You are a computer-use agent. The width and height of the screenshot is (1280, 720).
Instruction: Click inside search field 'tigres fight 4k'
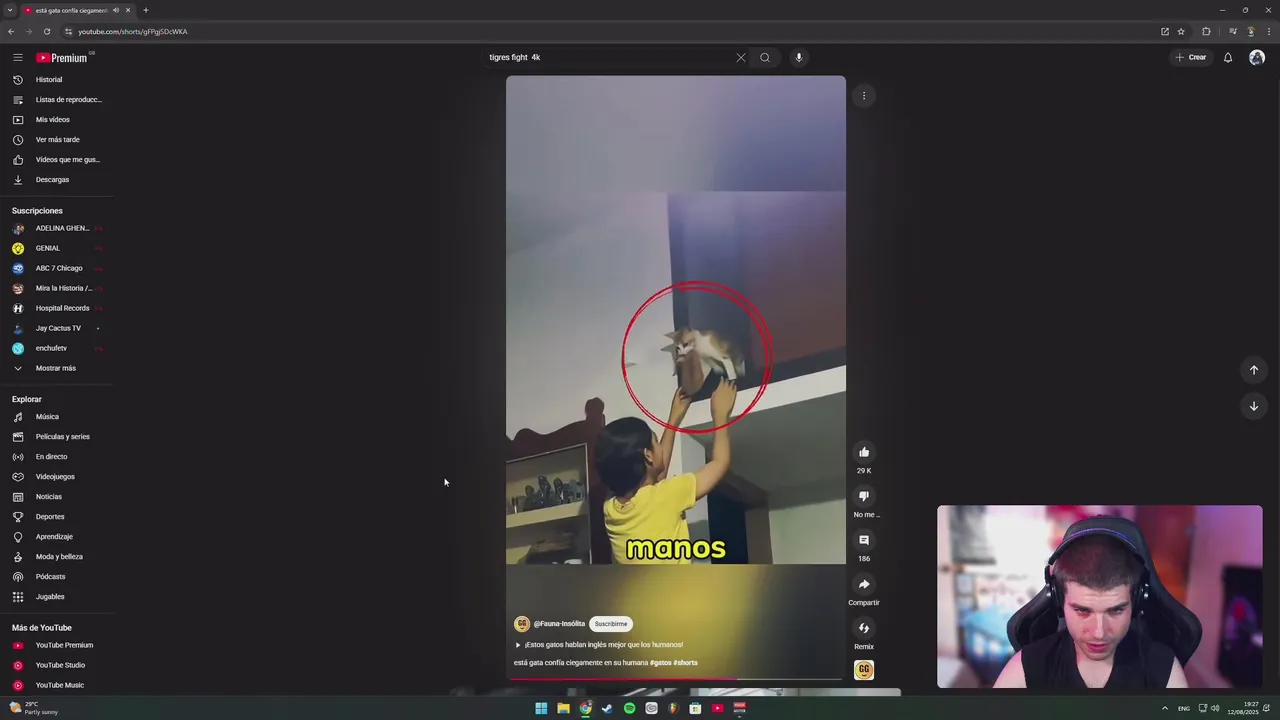[608, 57]
